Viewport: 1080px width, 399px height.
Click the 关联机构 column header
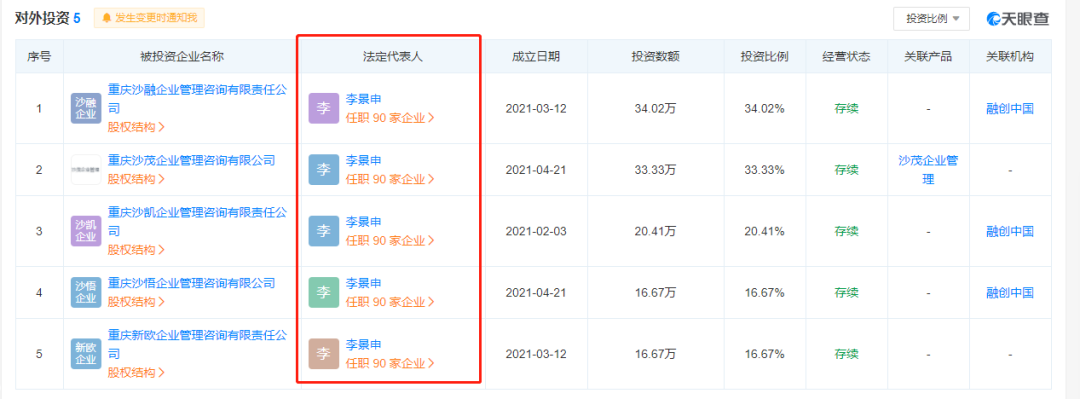[x=1010, y=57]
